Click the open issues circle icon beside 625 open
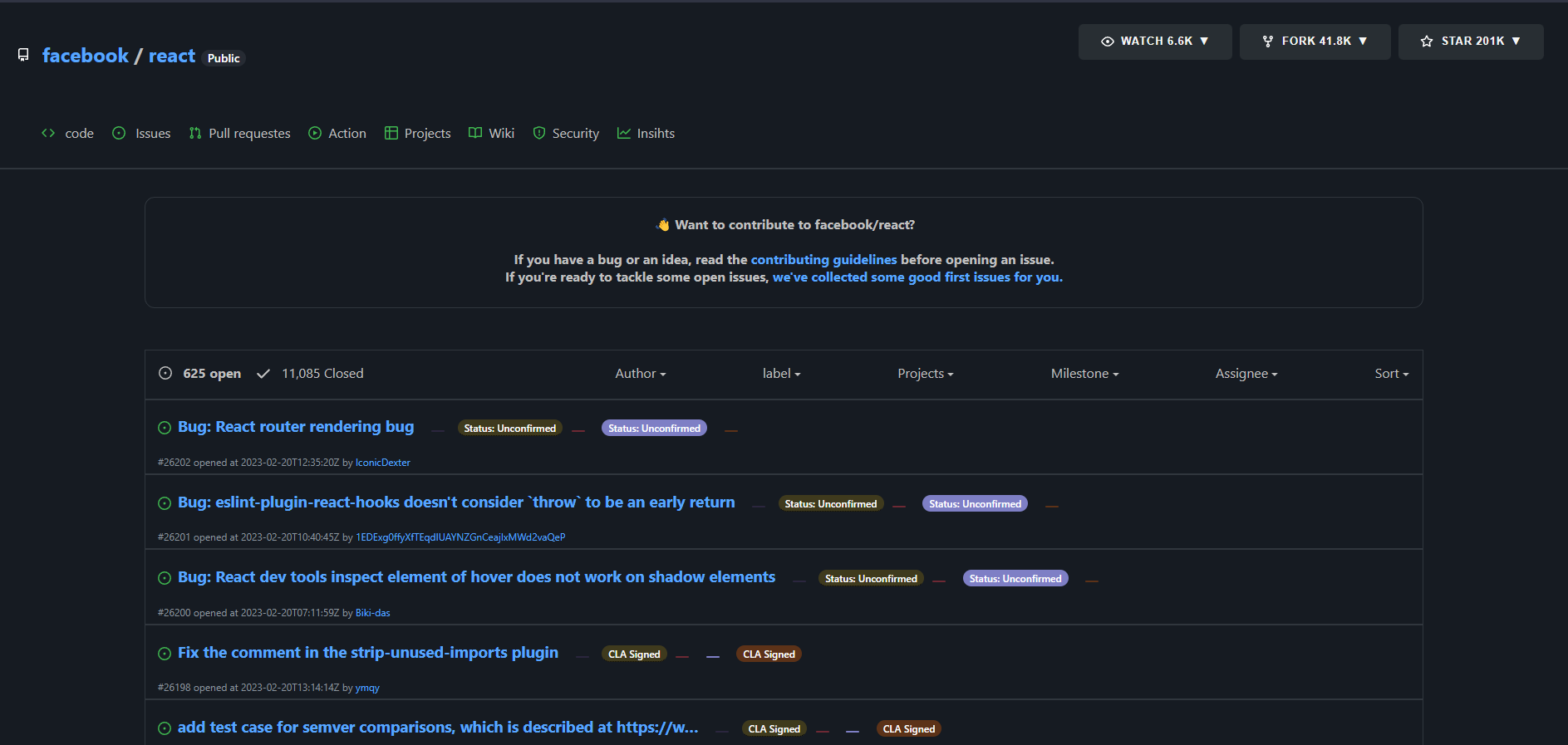The width and height of the screenshot is (1568, 745). pos(165,373)
